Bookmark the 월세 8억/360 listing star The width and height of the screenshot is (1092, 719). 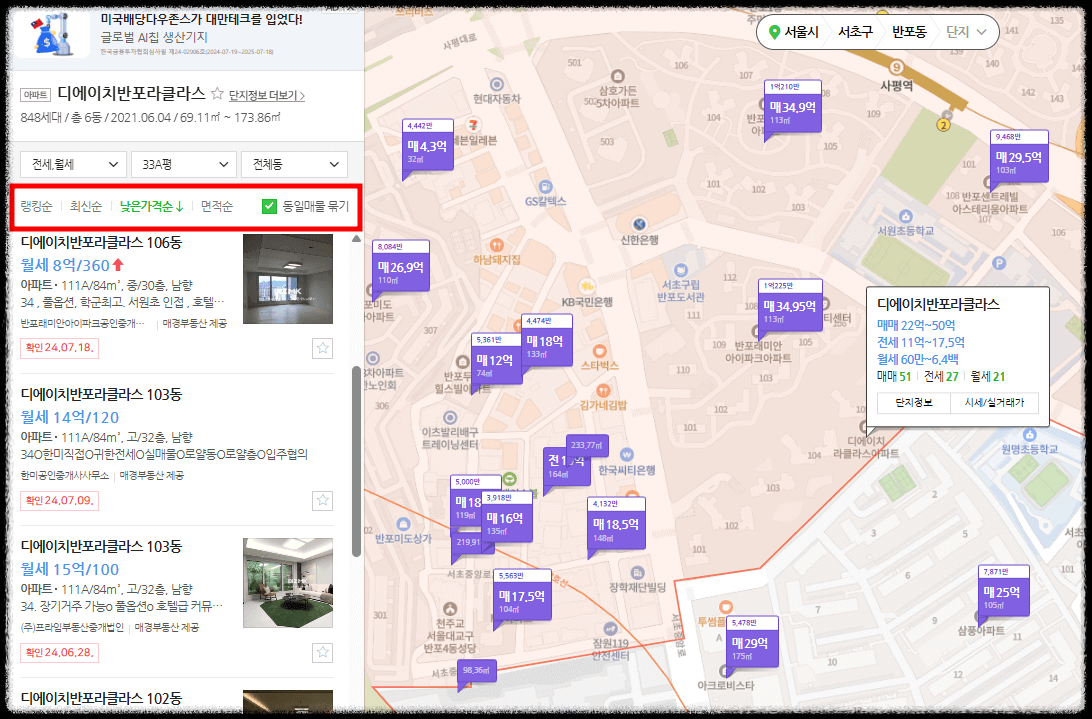pyautogui.click(x=322, y=348)
